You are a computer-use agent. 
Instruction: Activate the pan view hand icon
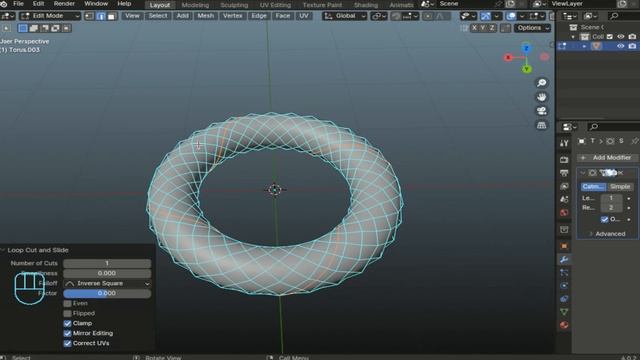tap(542, 97)
